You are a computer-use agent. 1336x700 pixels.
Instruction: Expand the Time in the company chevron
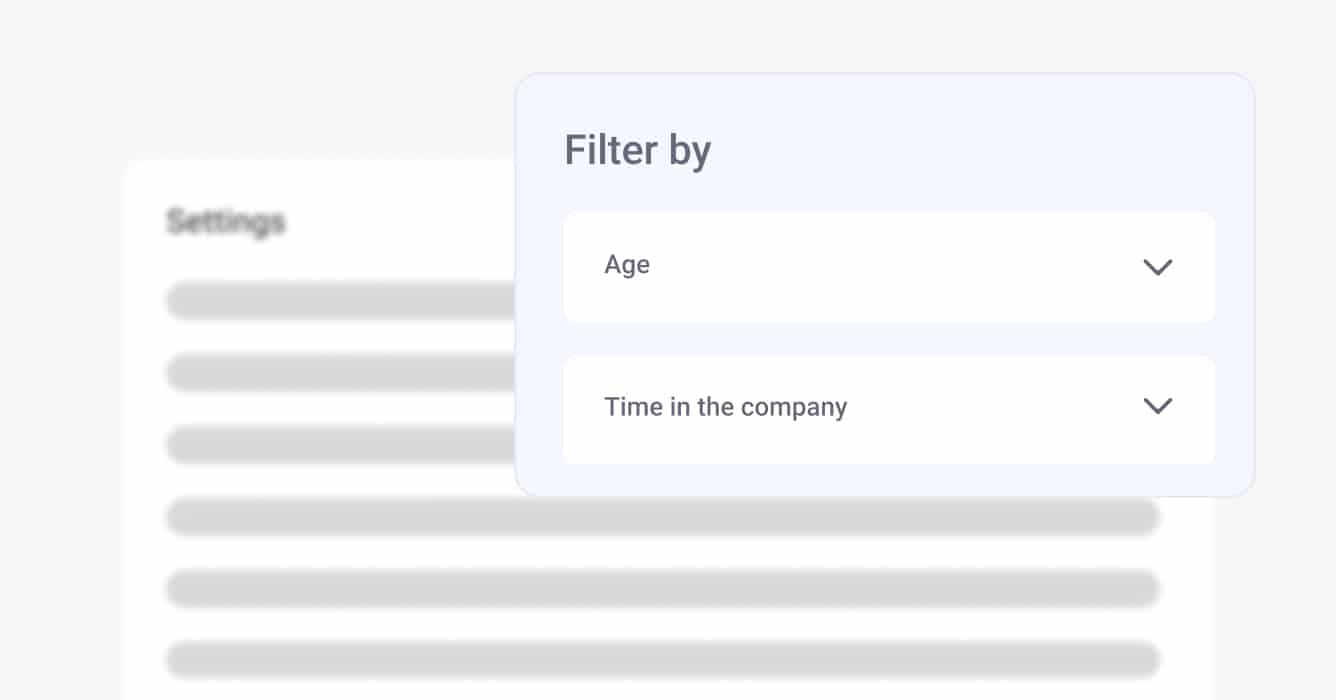1157,406
